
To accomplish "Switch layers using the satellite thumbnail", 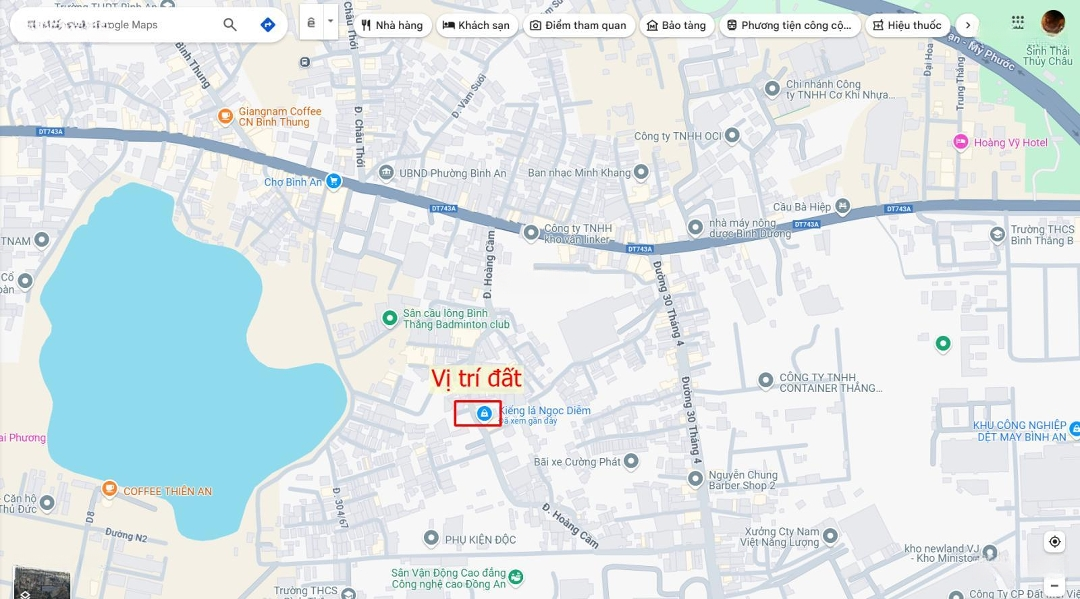I will coord(42,583).
